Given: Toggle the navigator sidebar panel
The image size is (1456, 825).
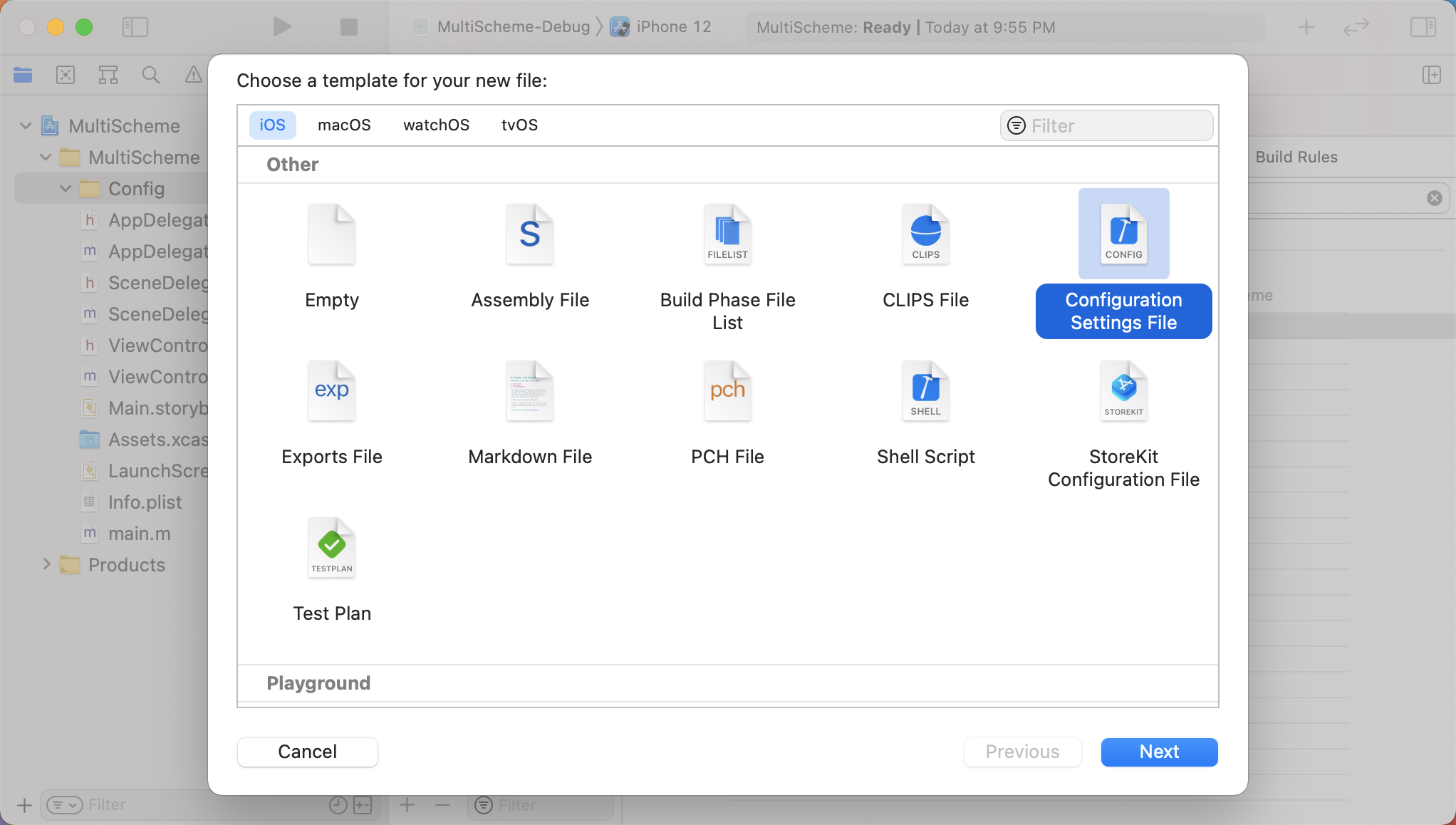Looking at the screenshot, I should click(x=135, y=27).
